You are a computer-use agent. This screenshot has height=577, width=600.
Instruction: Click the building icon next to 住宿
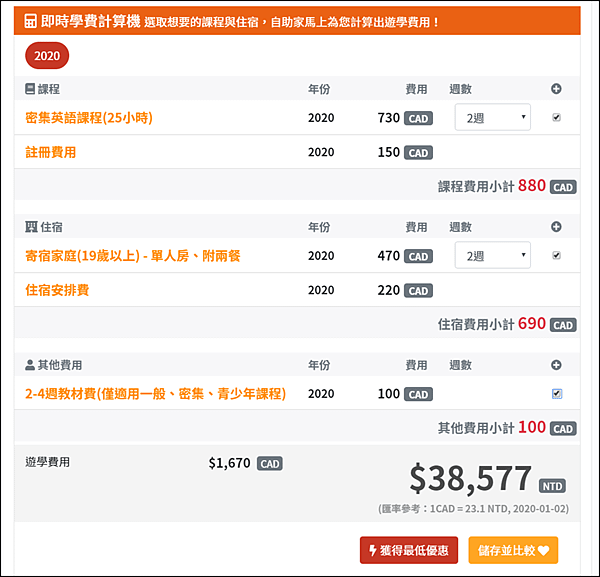pyautogui.click(x=31, y=227)
